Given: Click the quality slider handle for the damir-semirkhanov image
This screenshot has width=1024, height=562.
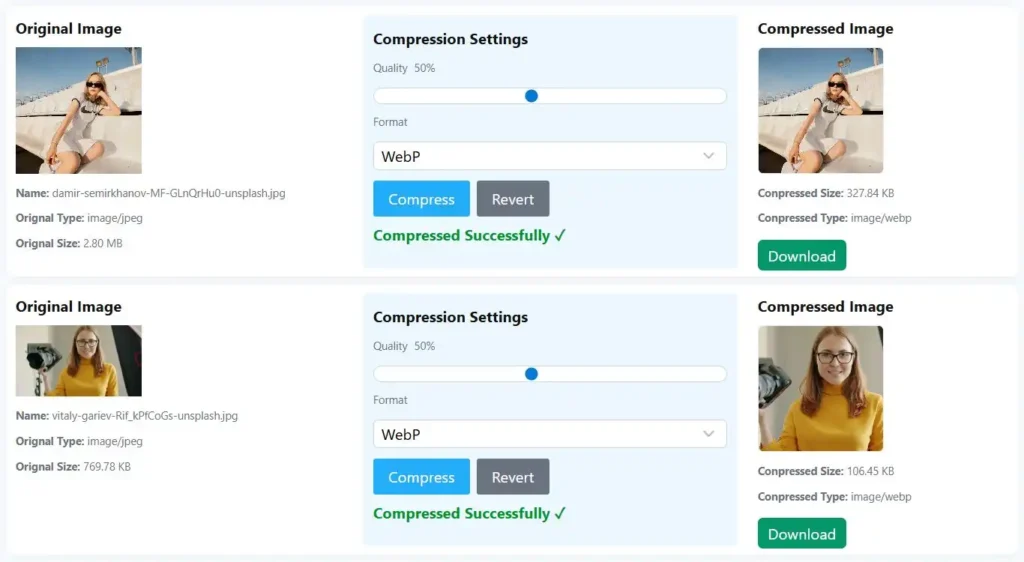Looking at the screenshot, I should point(531,96).
